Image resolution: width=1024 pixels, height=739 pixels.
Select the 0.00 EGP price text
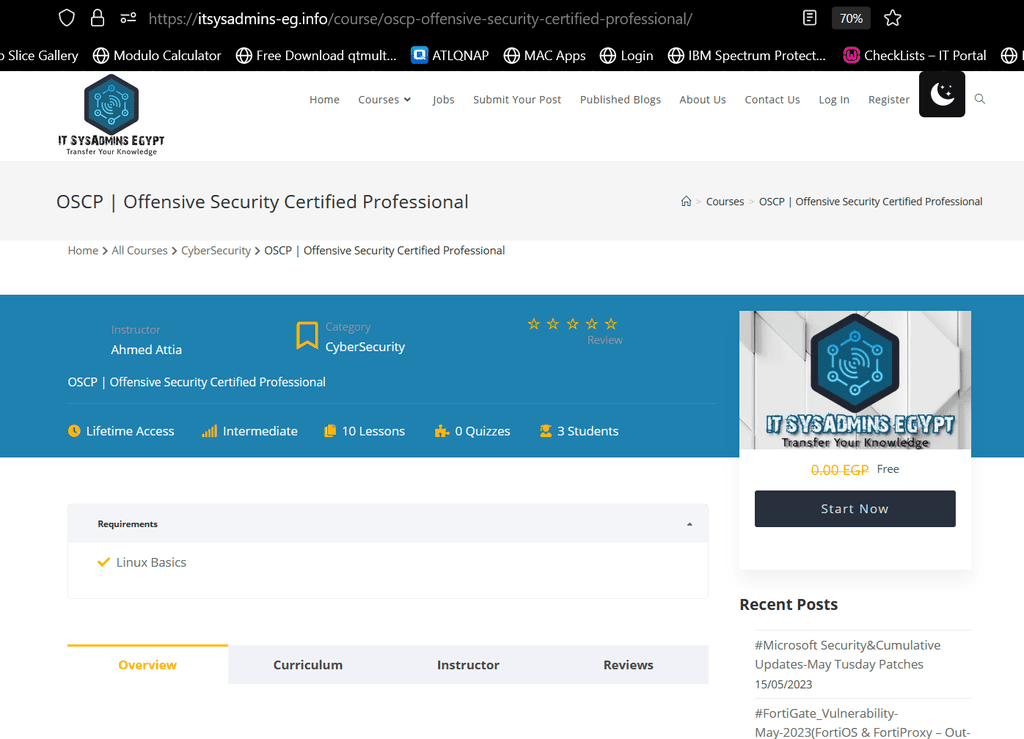point(840,469)
